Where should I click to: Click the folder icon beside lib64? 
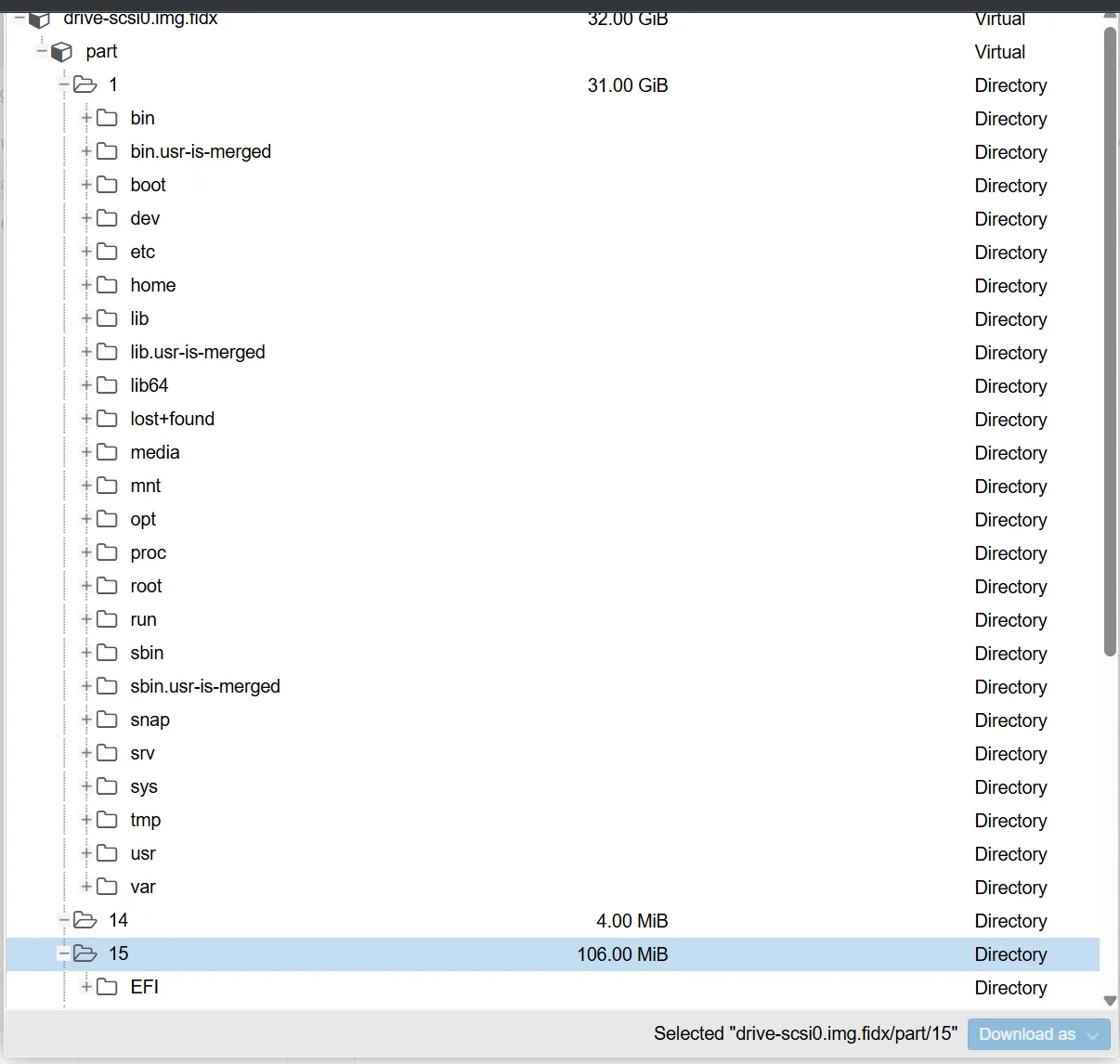(107, 385)
